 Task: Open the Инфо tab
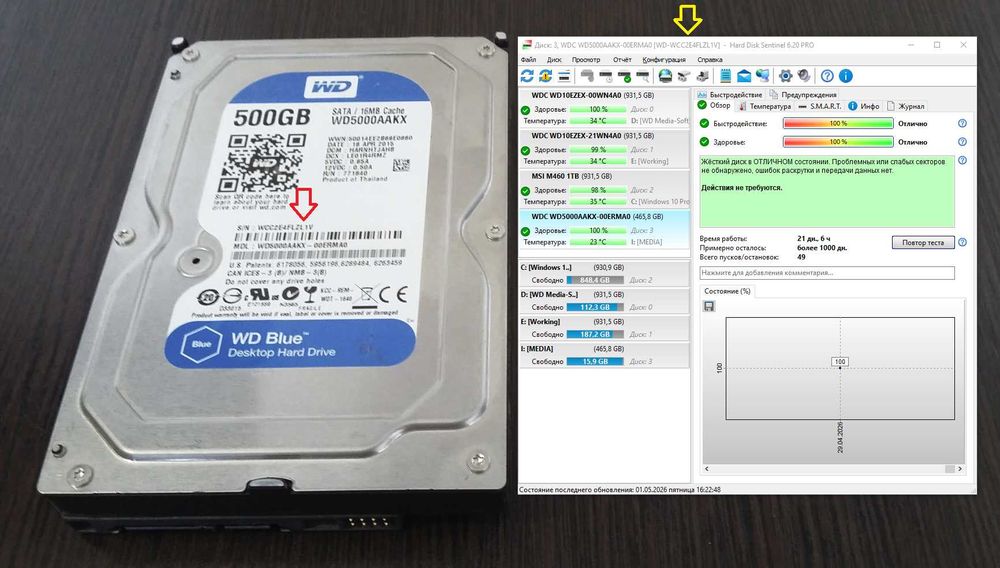[x=864, y=106]
